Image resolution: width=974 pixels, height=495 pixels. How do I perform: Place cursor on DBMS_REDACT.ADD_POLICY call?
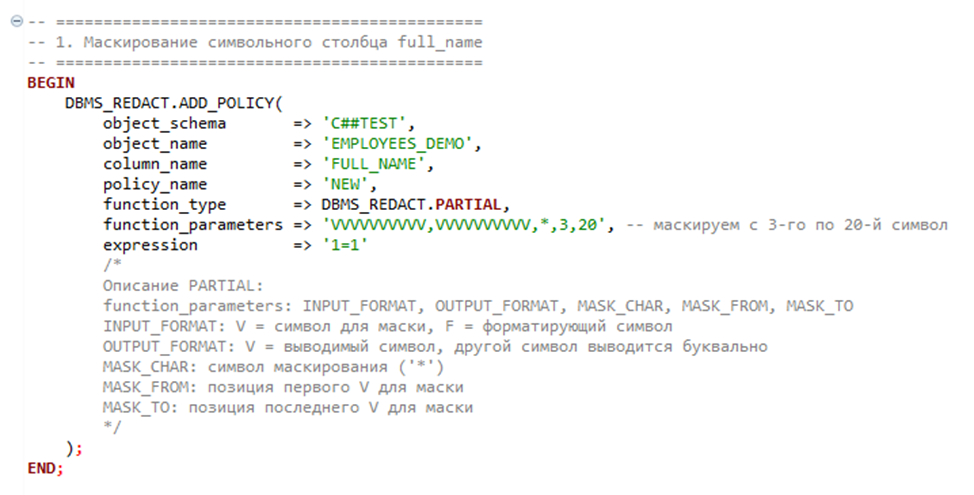174,103
